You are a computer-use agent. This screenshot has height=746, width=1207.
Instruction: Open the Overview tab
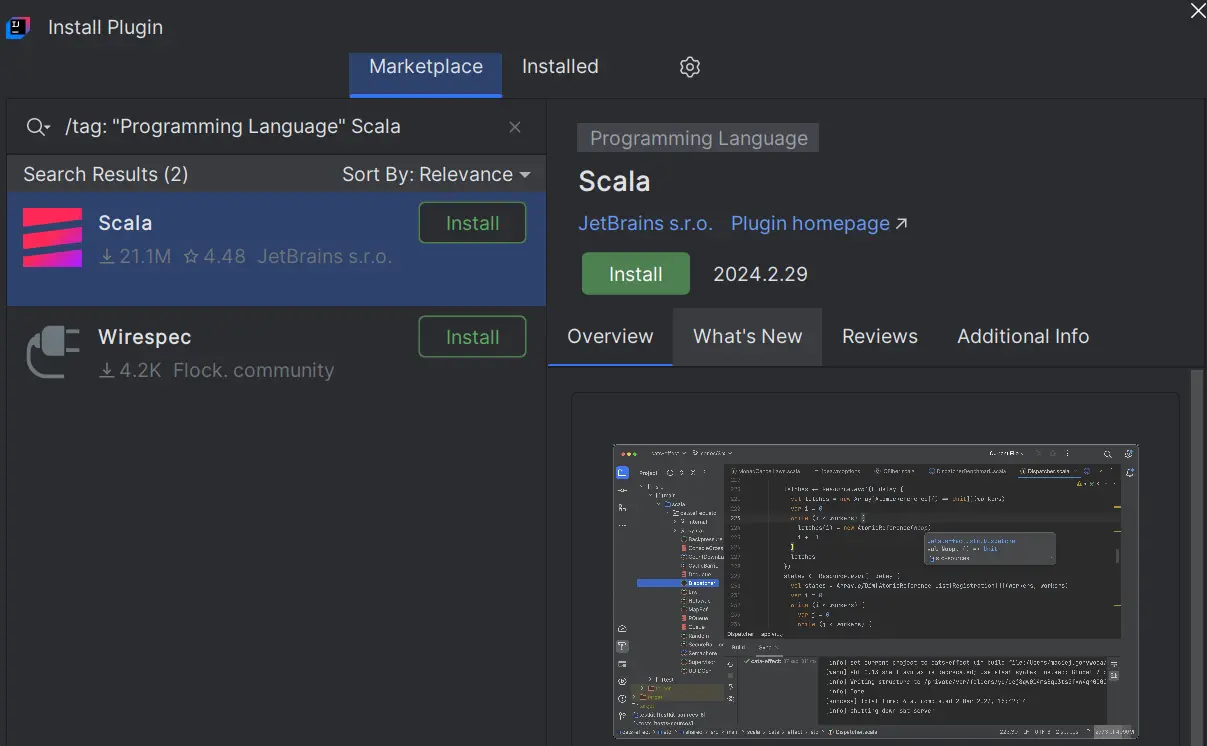pos(610,337)
